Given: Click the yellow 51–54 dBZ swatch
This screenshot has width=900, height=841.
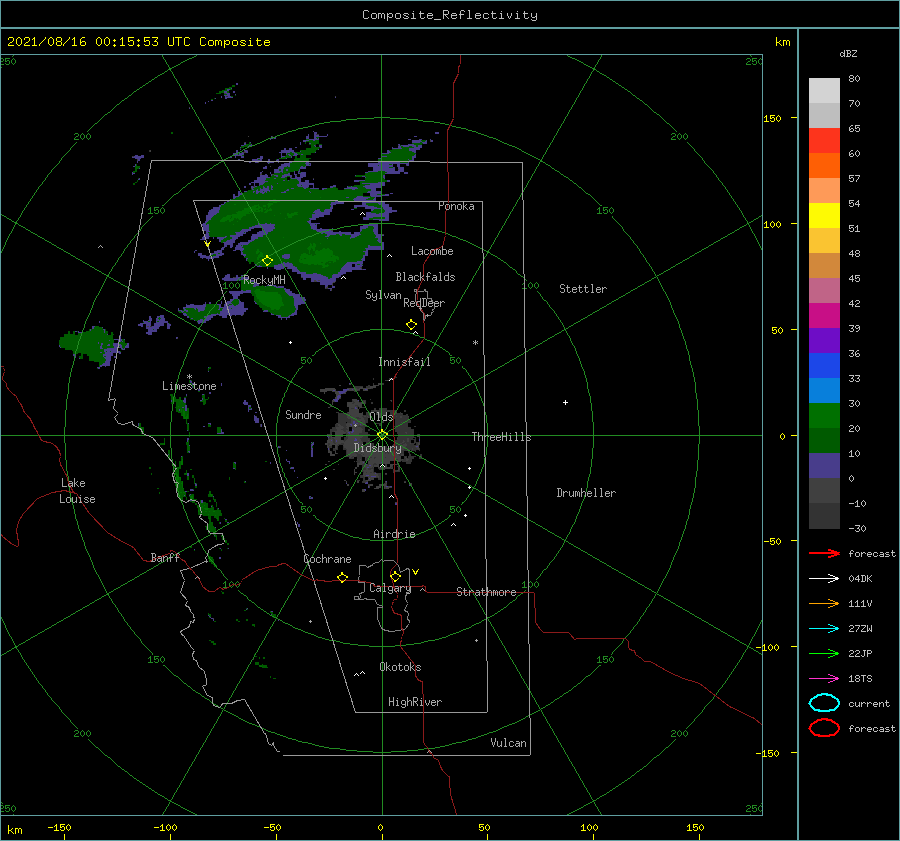Looking at the screenshot, I should point(824,216).
